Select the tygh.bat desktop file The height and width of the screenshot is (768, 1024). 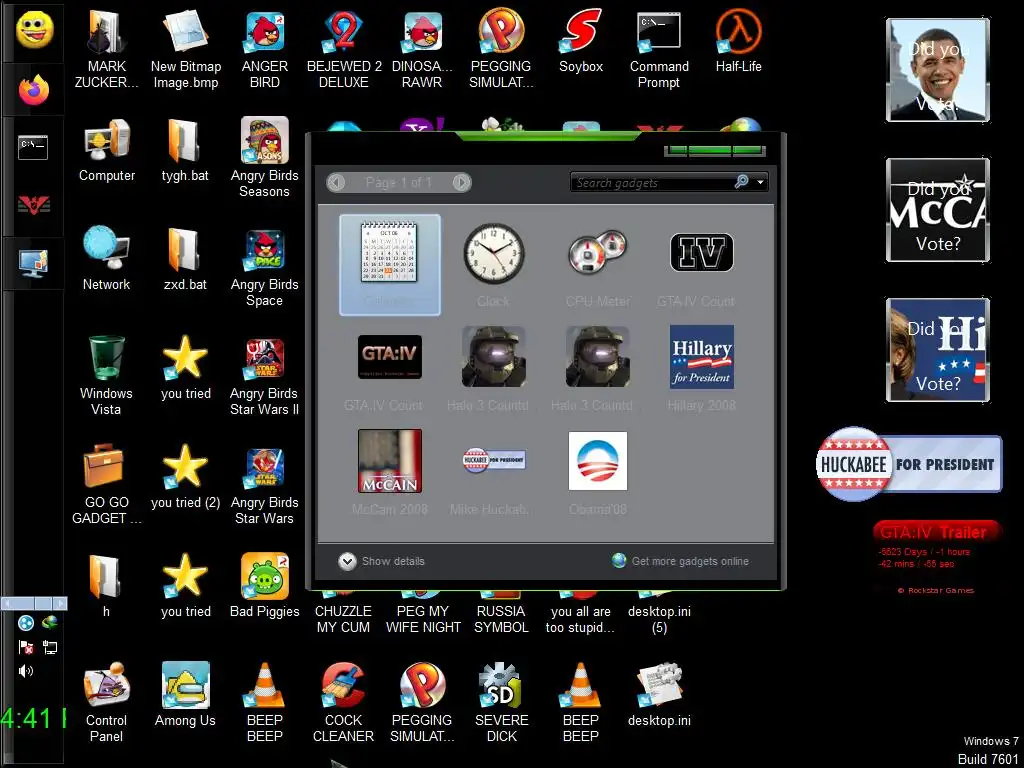click(x=185, y=151)
